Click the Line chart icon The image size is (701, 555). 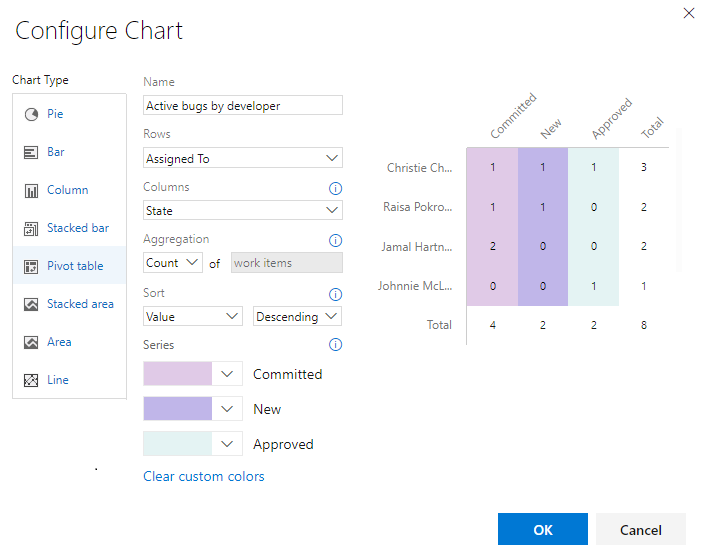click(x=31, y=381)
